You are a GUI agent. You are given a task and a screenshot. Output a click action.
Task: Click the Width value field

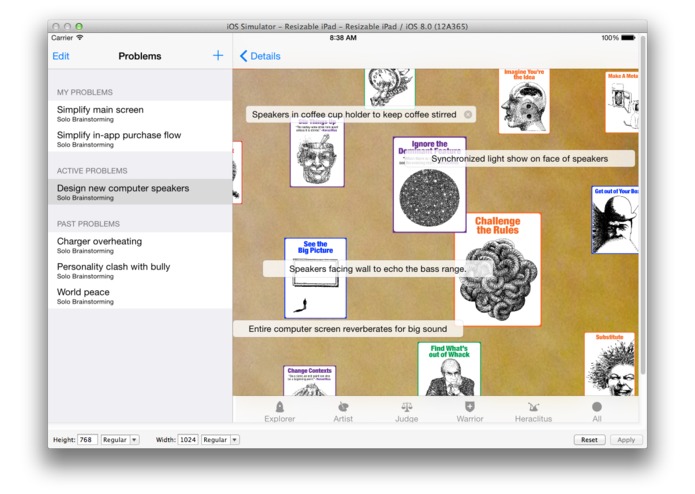pyautogui.click(x=188, y=440)
